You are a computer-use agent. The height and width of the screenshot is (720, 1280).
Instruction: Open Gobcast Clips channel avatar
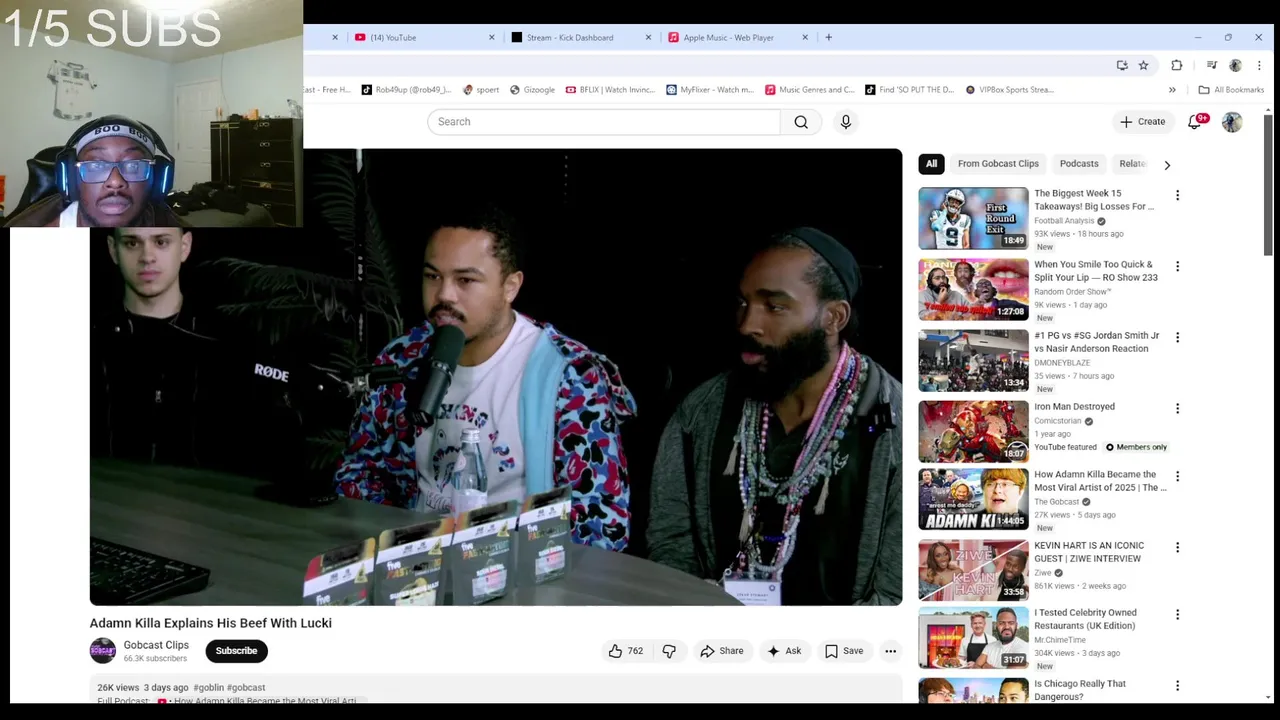(103, 651)
